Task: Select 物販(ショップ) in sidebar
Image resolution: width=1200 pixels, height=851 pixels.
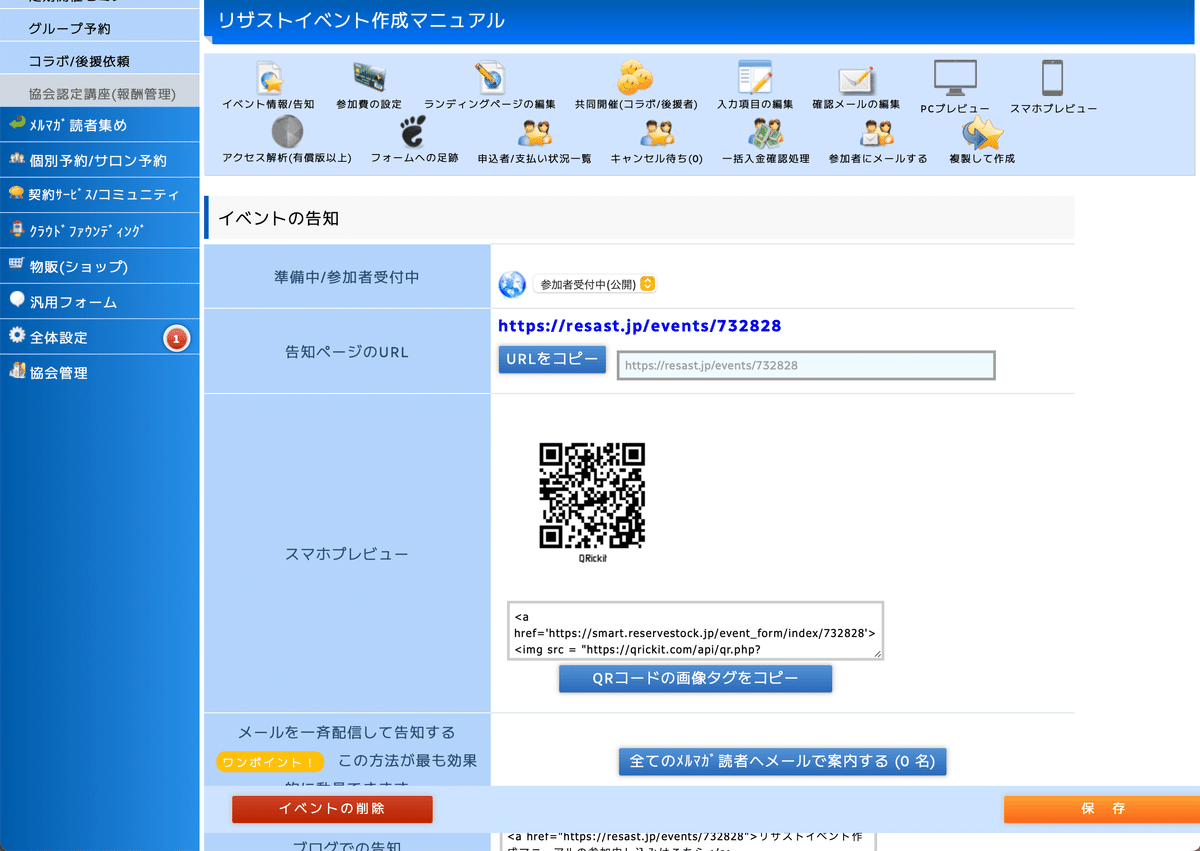Action: tap(100, 266)
